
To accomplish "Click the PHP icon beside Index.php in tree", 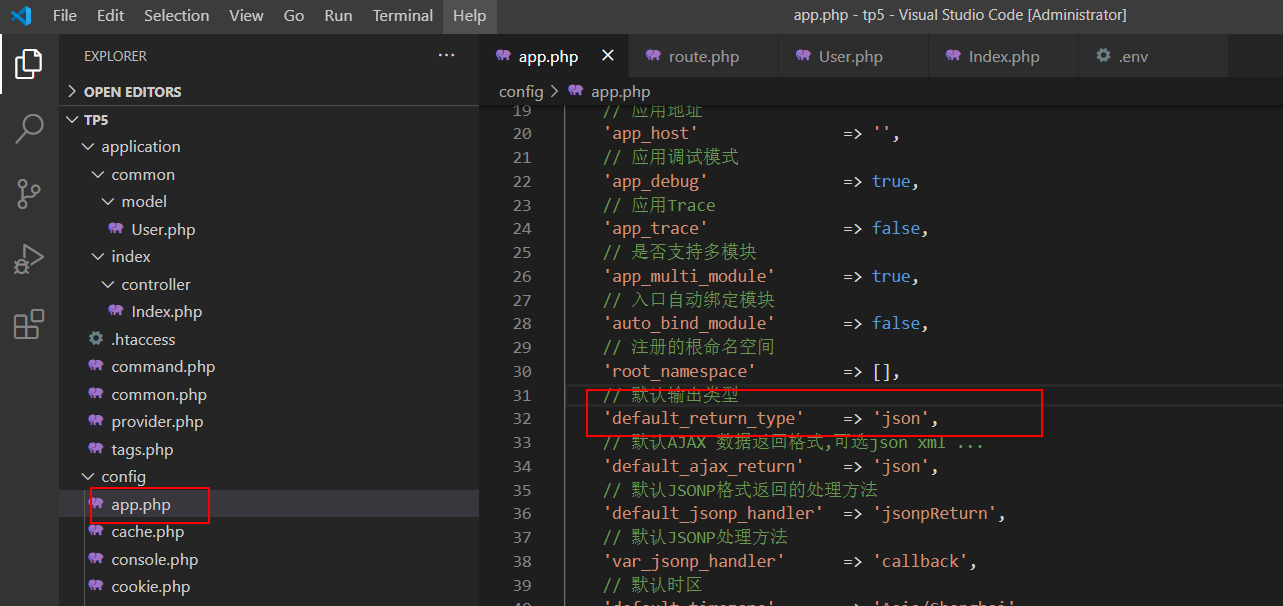I will [116, 311].
